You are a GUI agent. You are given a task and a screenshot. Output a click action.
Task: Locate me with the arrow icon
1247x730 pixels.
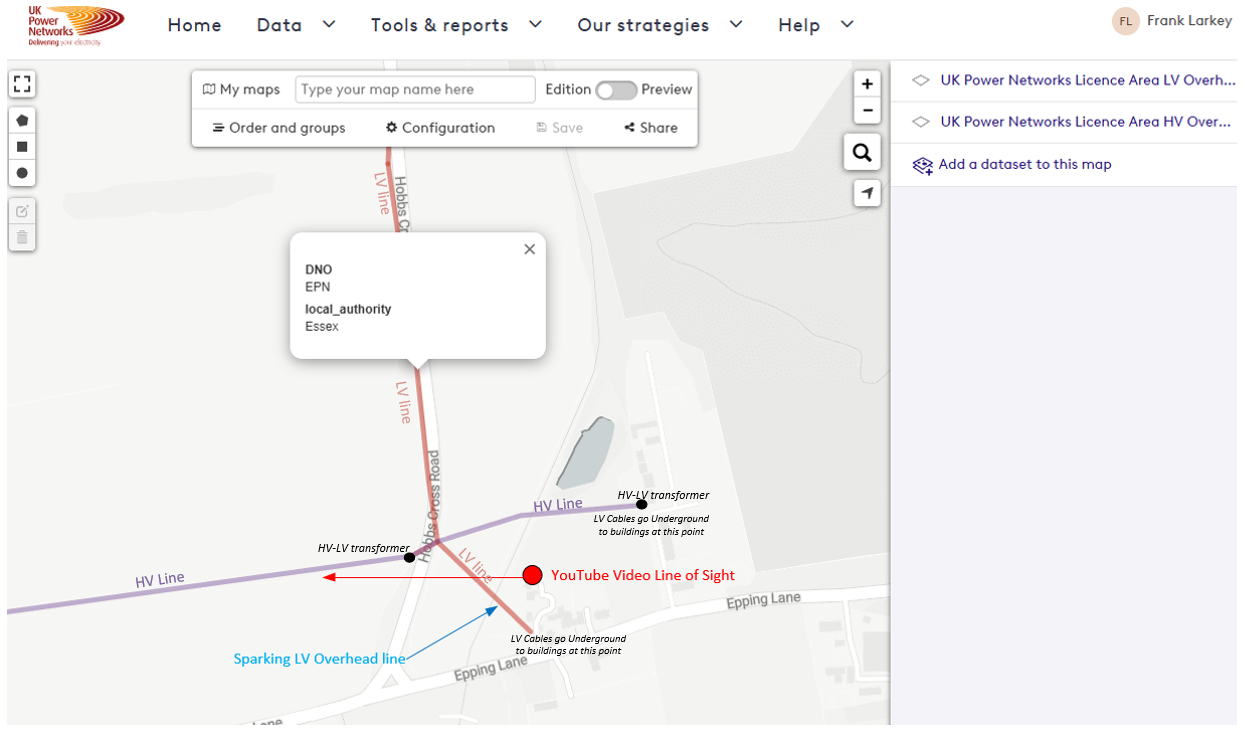867,193
